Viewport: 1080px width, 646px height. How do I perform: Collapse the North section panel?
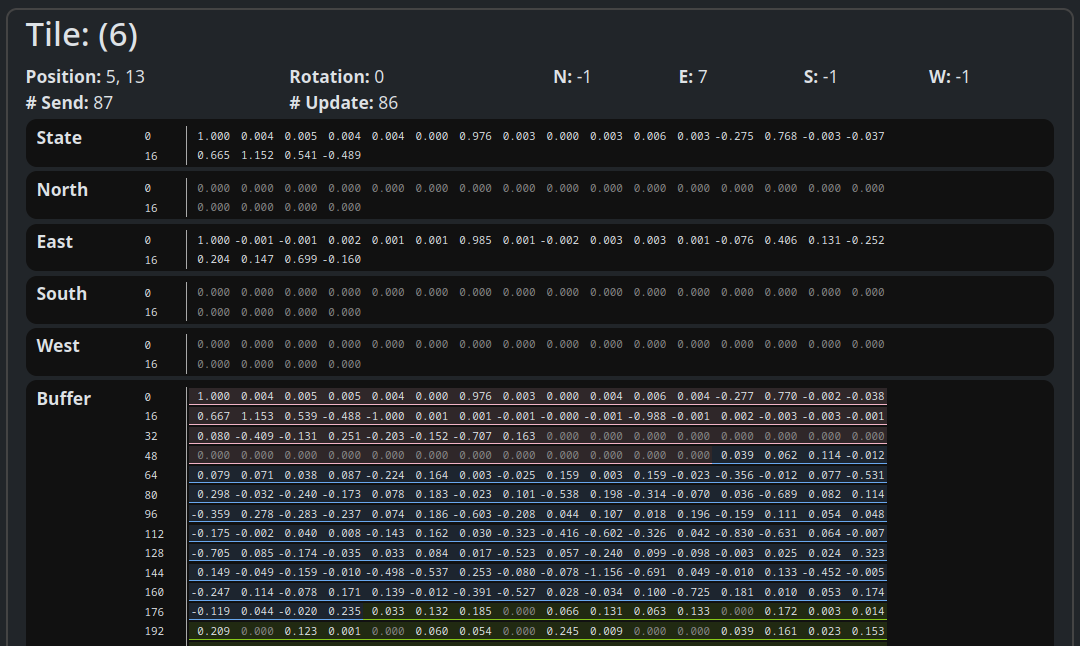(62, 190)
